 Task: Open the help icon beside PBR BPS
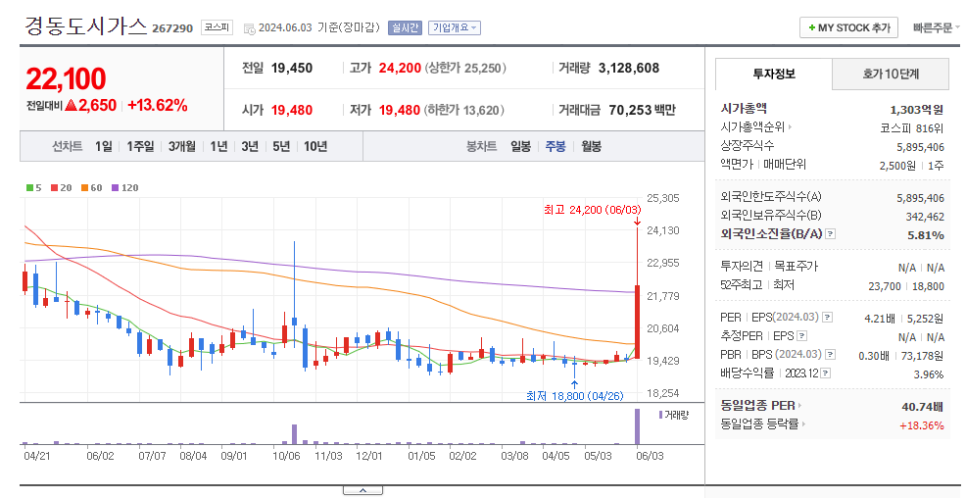830,355
